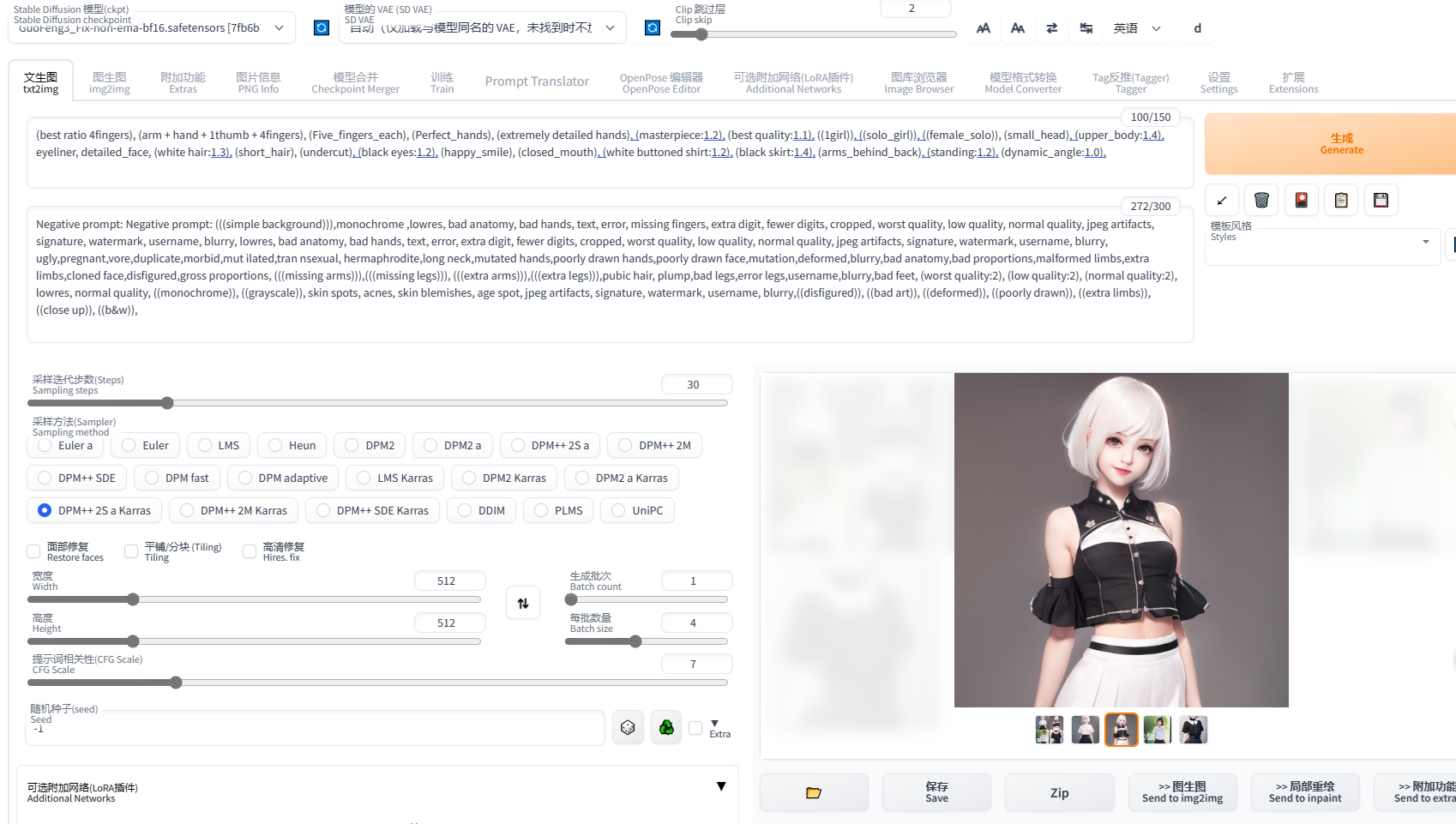1456x824 pixels.
Task: Select the fourth result thumbnail
Action: pyautogui.click(x=1158, y=730)
